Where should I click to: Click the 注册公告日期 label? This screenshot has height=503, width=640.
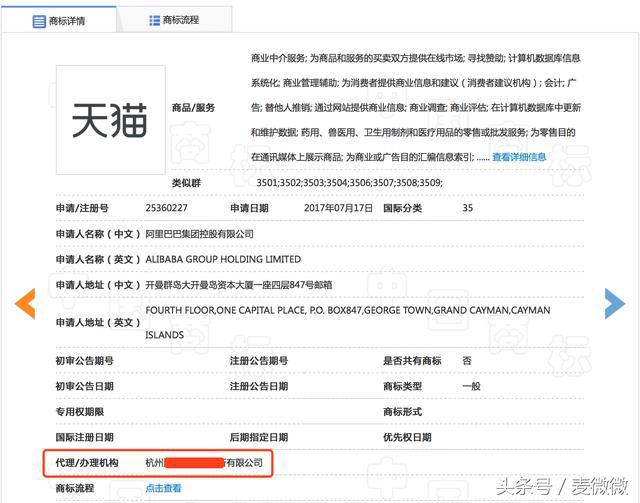pyautogui.click(x=259, y=386)
